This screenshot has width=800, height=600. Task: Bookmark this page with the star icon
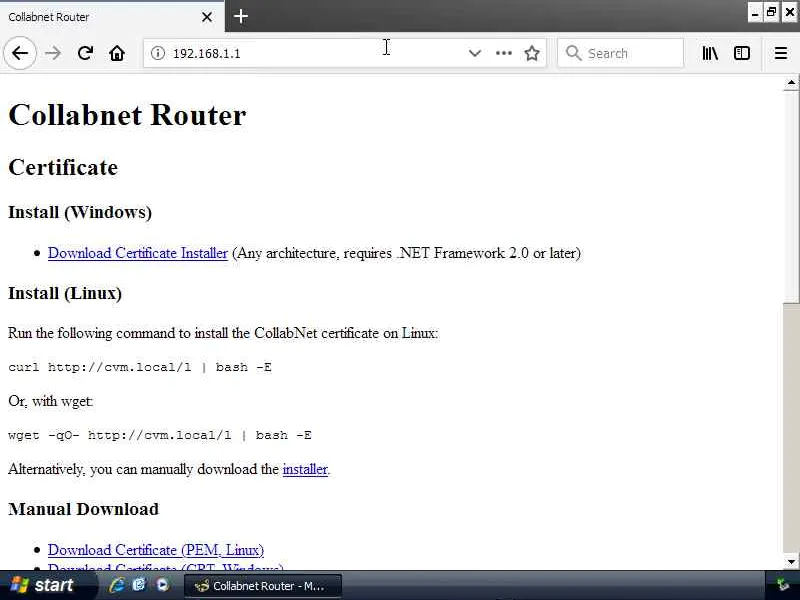click(x=532, y=53)
